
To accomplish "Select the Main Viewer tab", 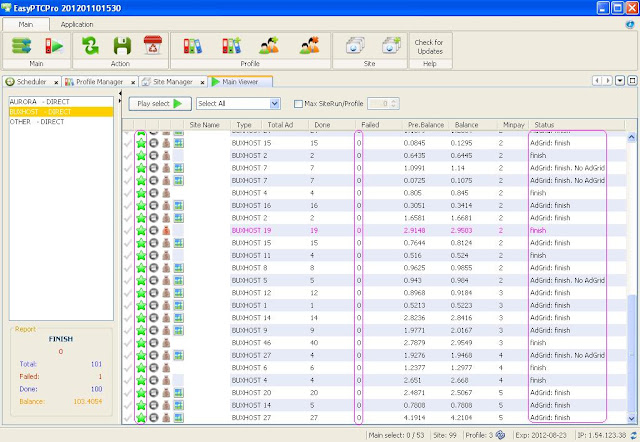I will (x=240, y=82).
